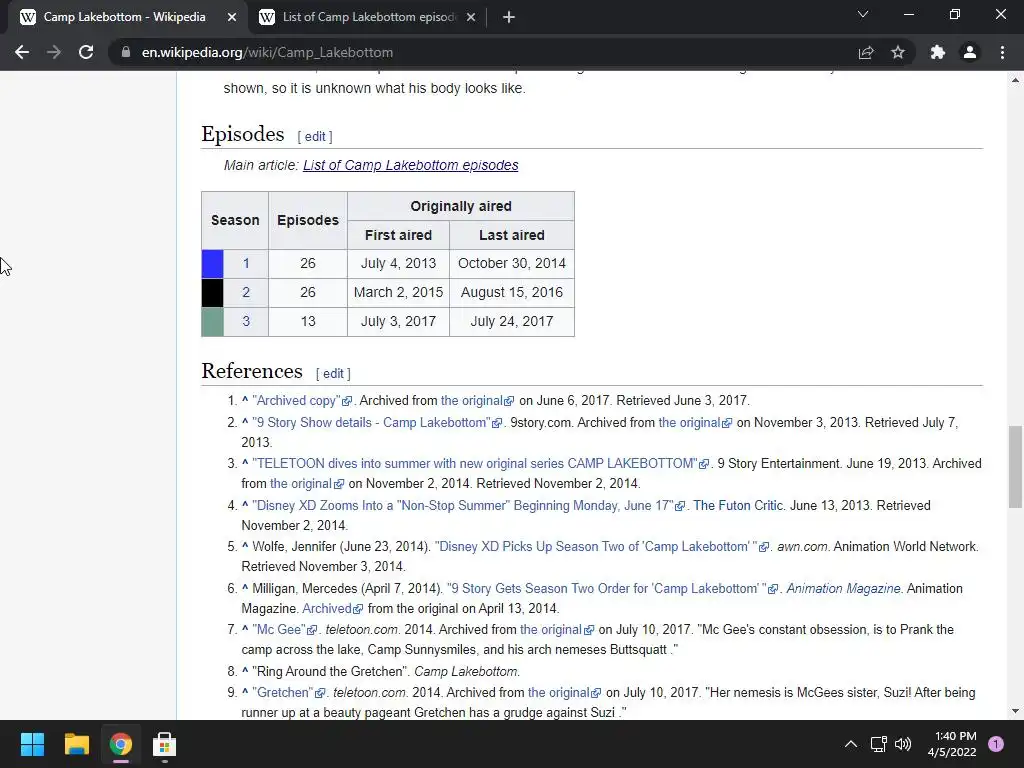
Task: Open "the original" link in reference 2
Action: click(x=695, y=423)
